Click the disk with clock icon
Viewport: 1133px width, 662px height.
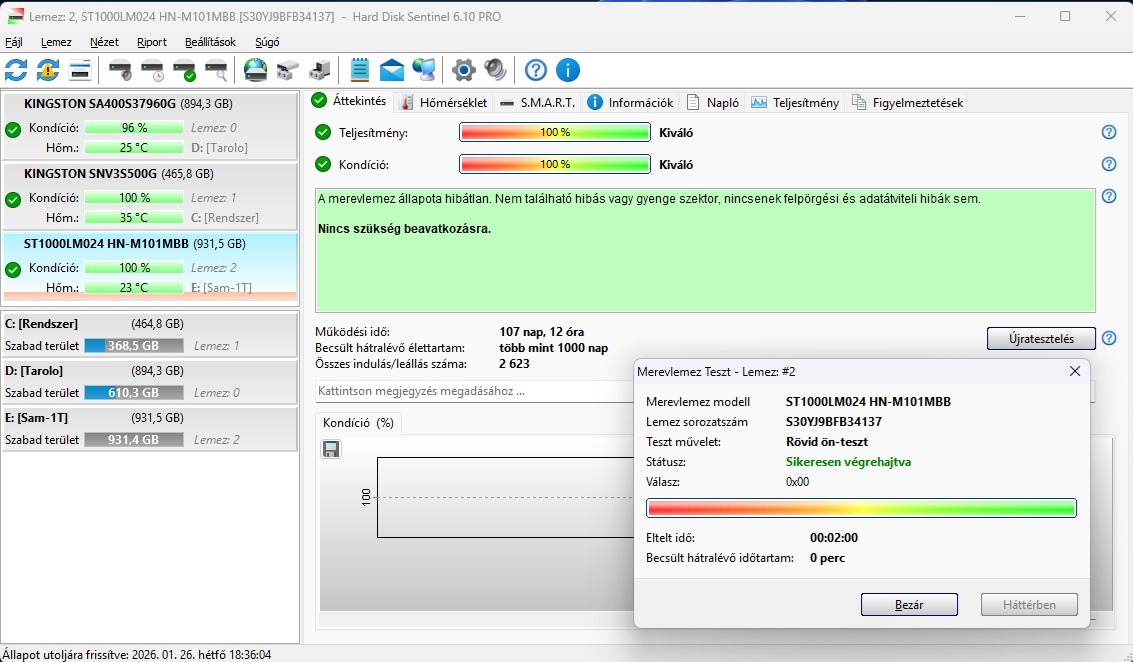[x=152, y=70]
